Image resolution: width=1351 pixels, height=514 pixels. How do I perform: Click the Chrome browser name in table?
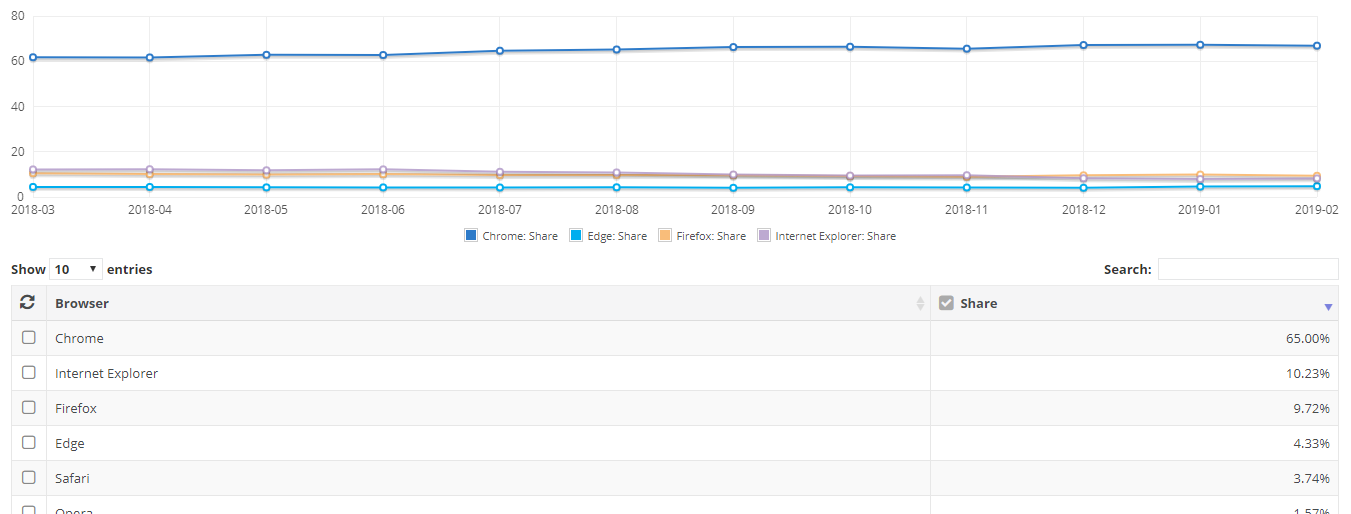pyautogui.click(x=79, y=338)
